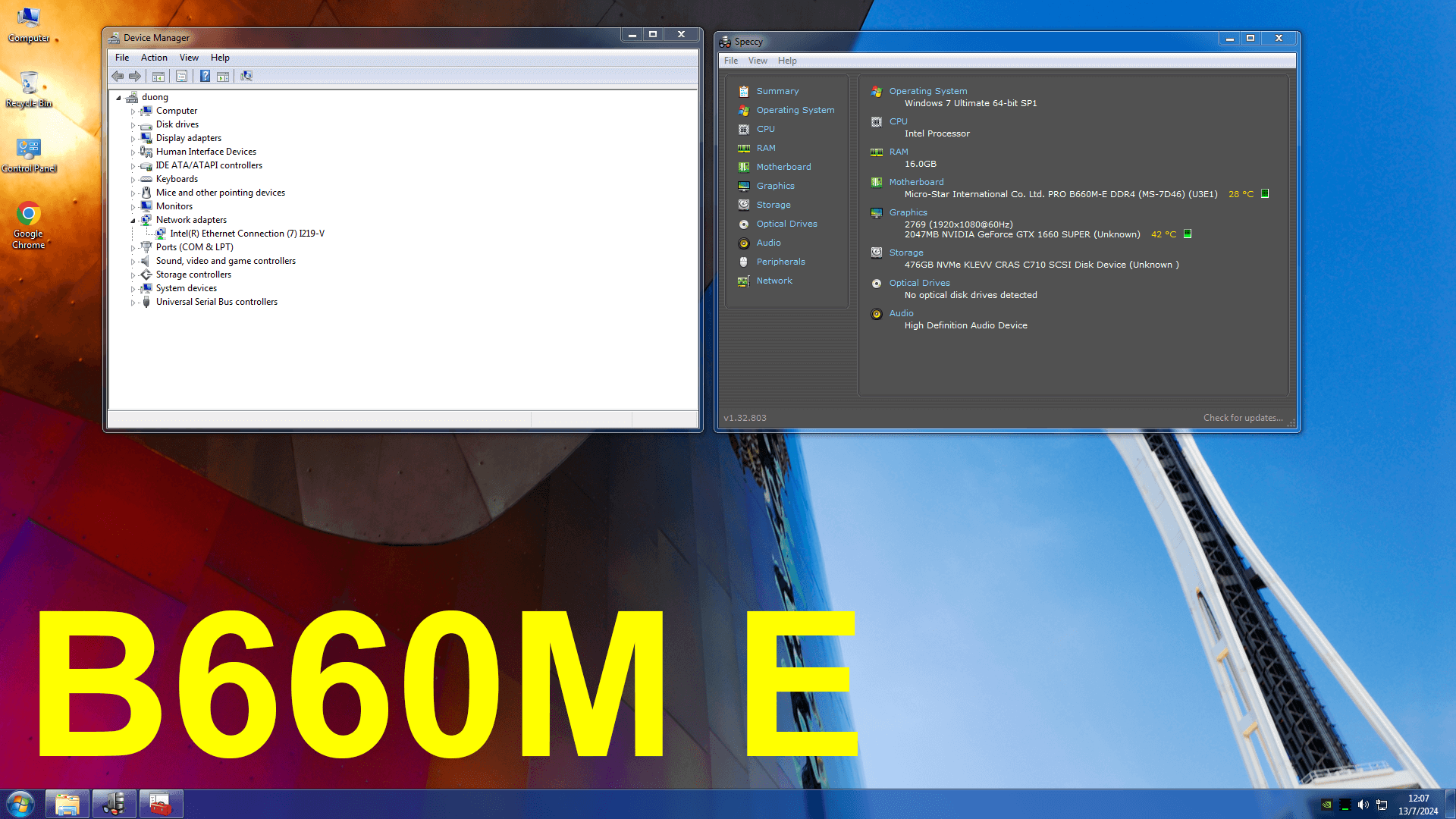Collapse the Network adapters tree node
The height and width of the screenshot is (819, 1456).
pos(133,221)
